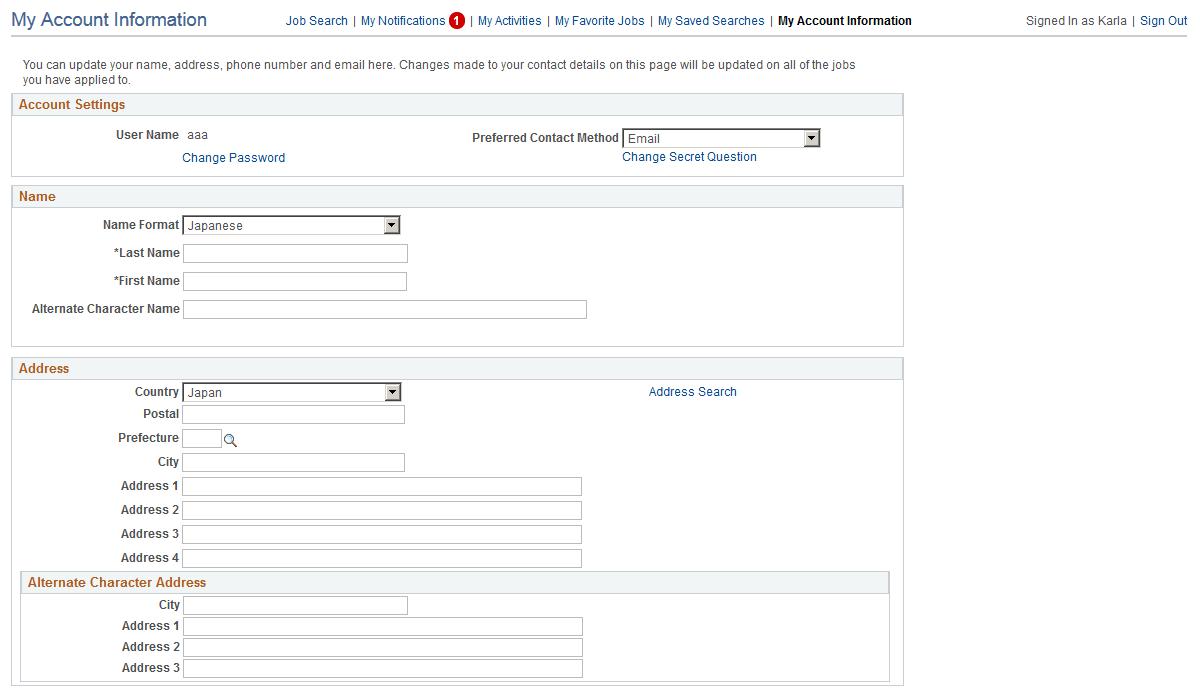This screenshot has height=692, width=1200.
Task: Click the Postal code input field
Action: point(293,414)
